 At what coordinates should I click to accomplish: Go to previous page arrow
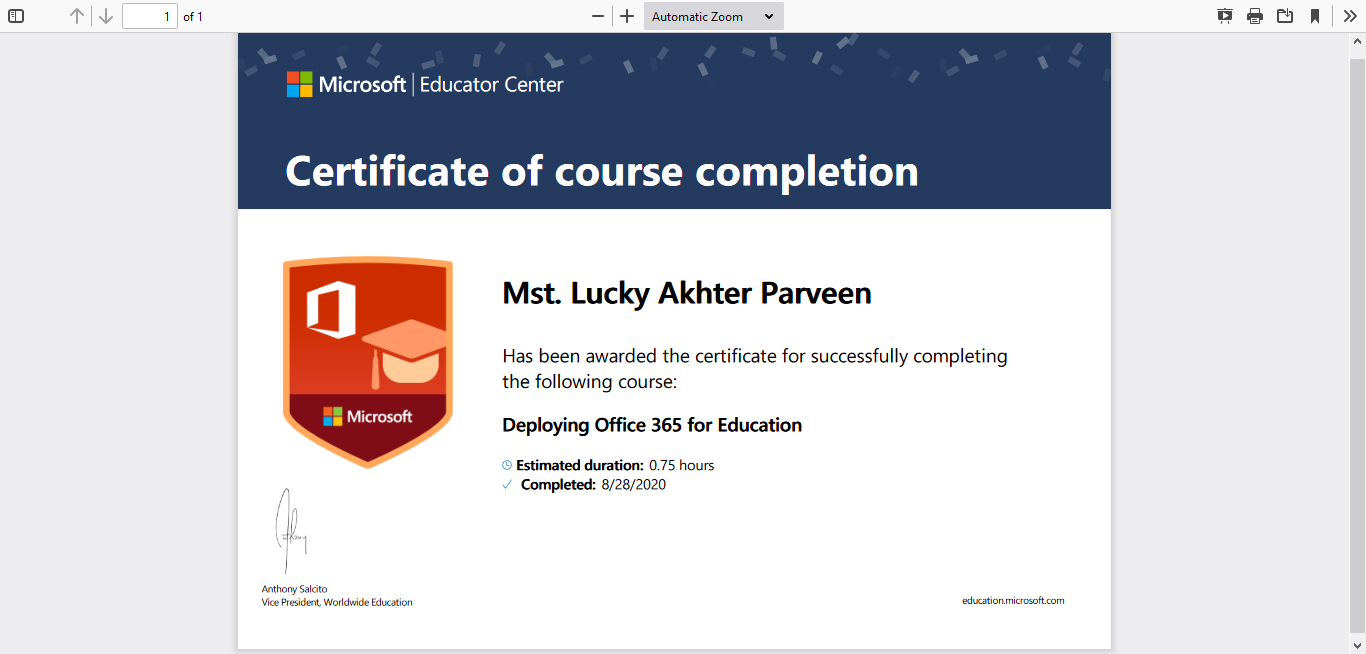tap(77, 16)
